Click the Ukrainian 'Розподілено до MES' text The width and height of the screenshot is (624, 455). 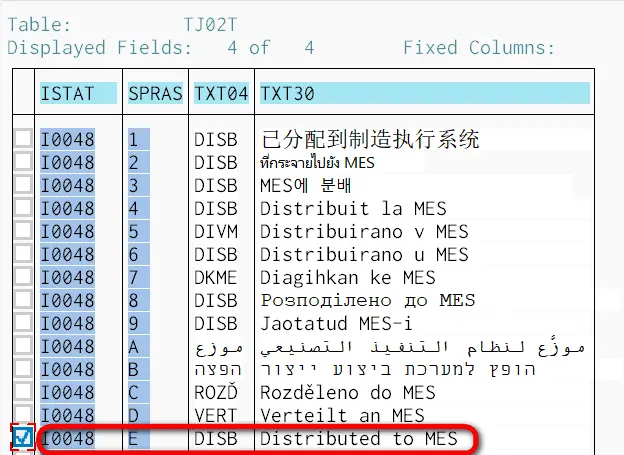pyautogui.click(x=368, y=301)
